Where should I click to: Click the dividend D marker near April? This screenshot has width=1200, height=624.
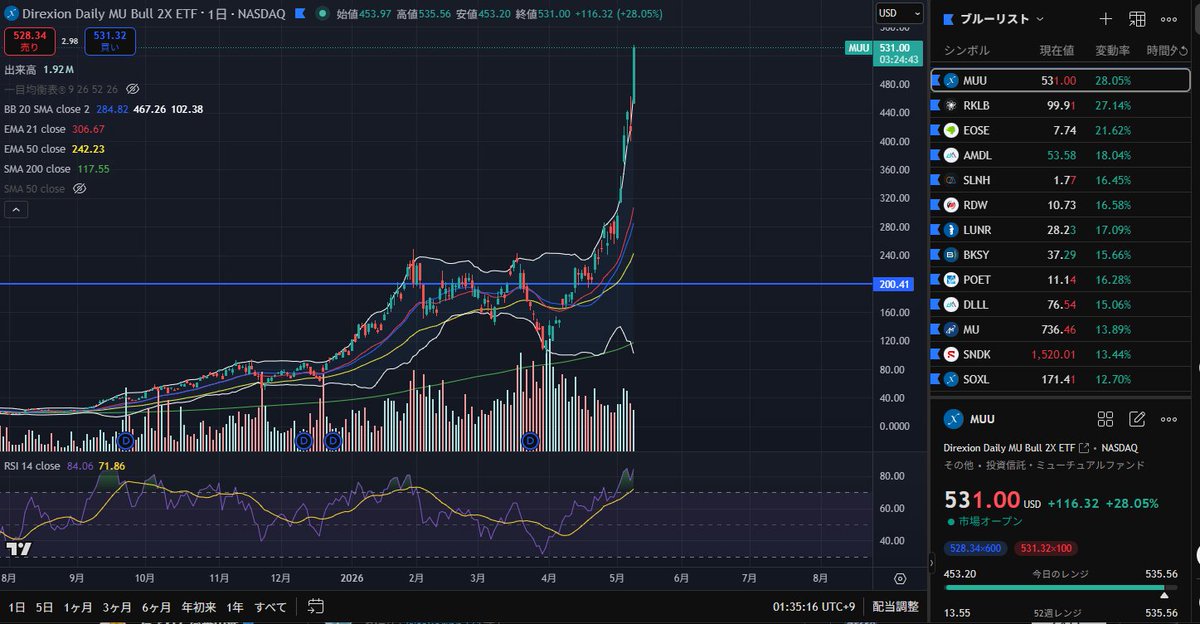[x=531, y=441]
